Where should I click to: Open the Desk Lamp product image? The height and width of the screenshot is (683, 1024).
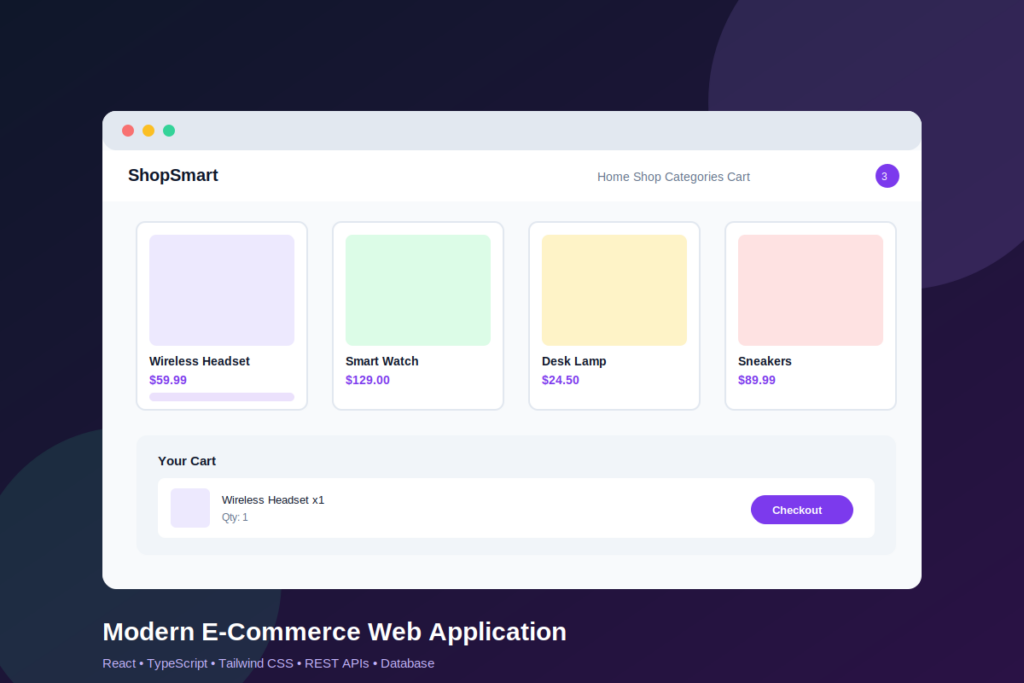click(614, 290)
